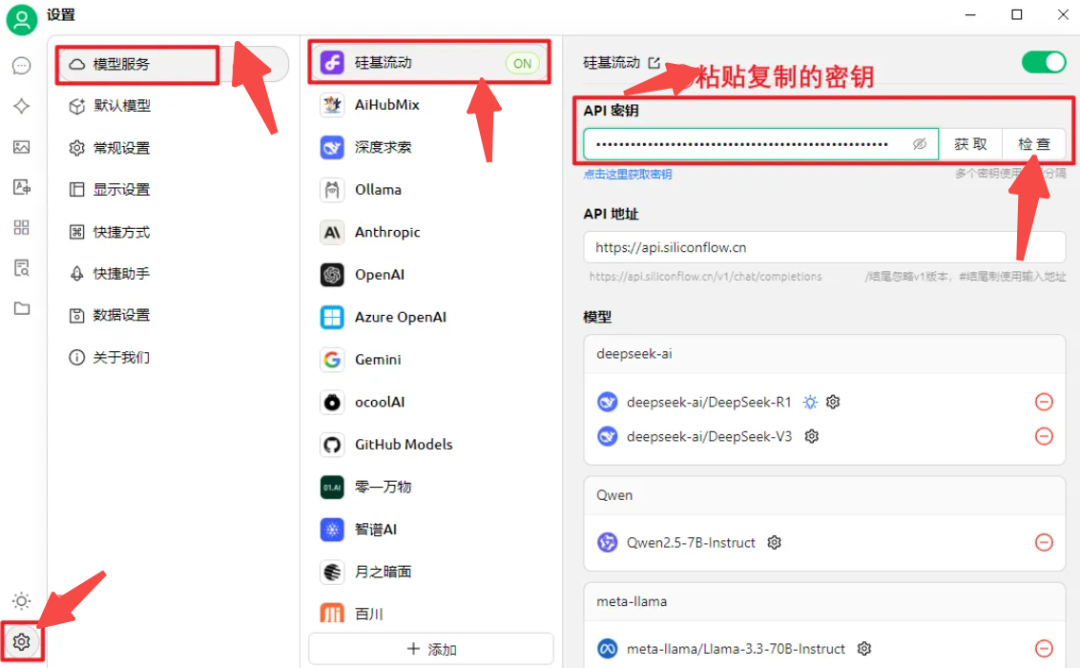The image size is (1080, 668).
Task: Open the chat assistant sidebar icon
Action: pyautogui.click(x=21, y=65)
